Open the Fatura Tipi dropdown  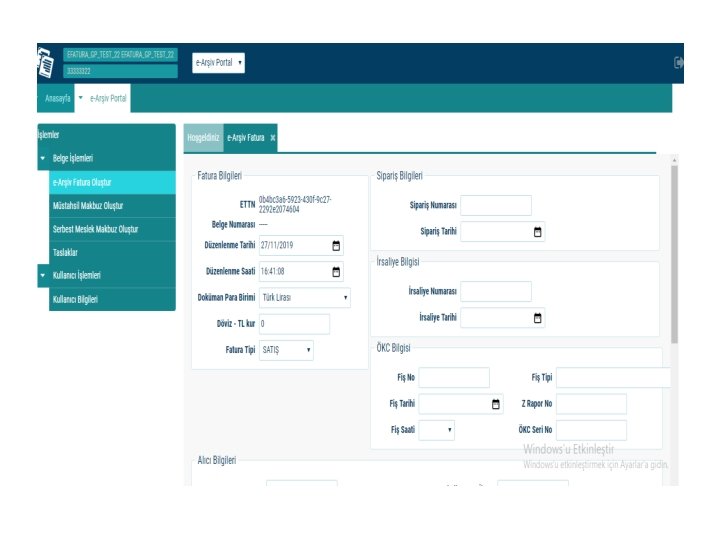pos(286,350)
